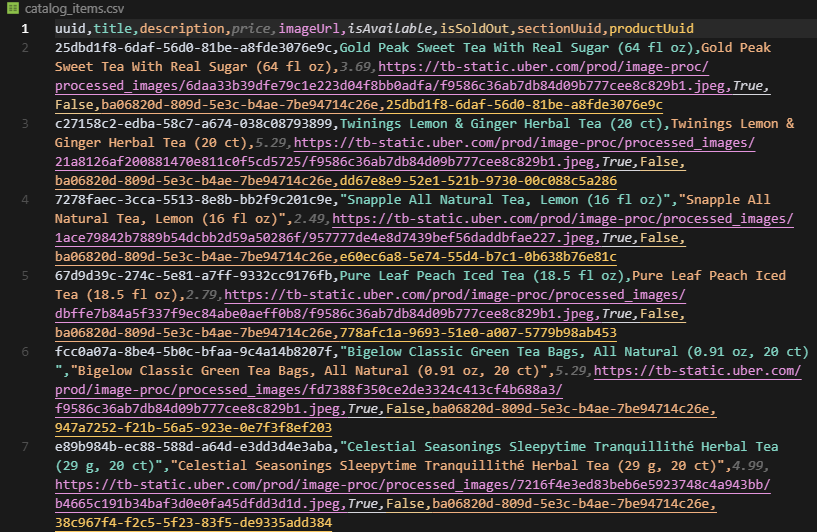Click productUuid 38c967f4-f2c5-5f23 value
Viewport: 817px width, 532px height.
193,523
